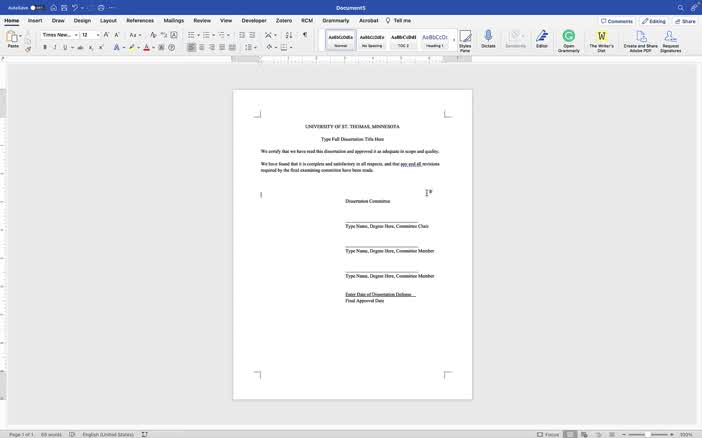Click the Undo arrow icon
Viewport: 702px width, 438px height.
tap(75, 8)
